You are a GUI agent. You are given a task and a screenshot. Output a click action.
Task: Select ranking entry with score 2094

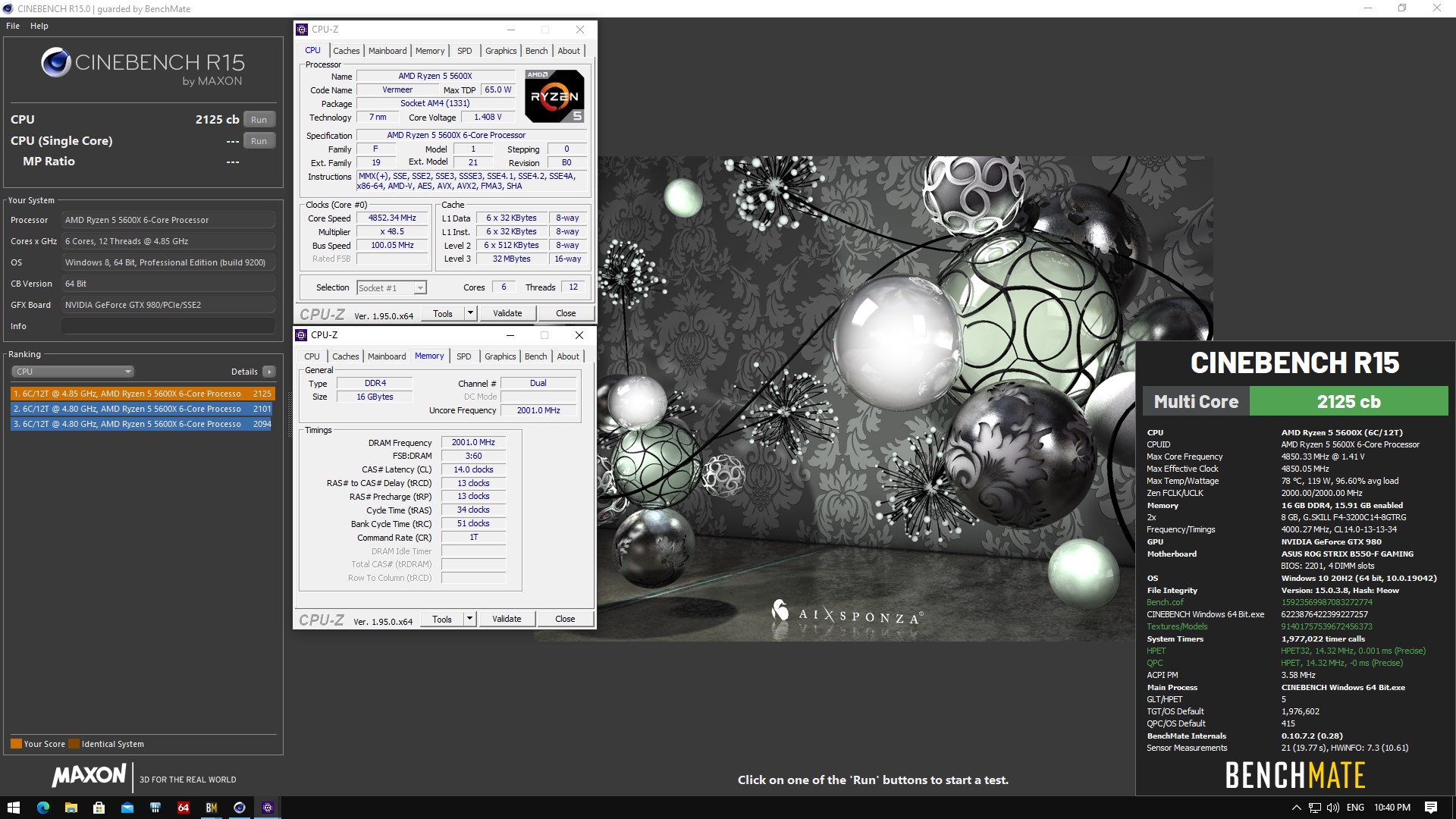coord(142,424)
